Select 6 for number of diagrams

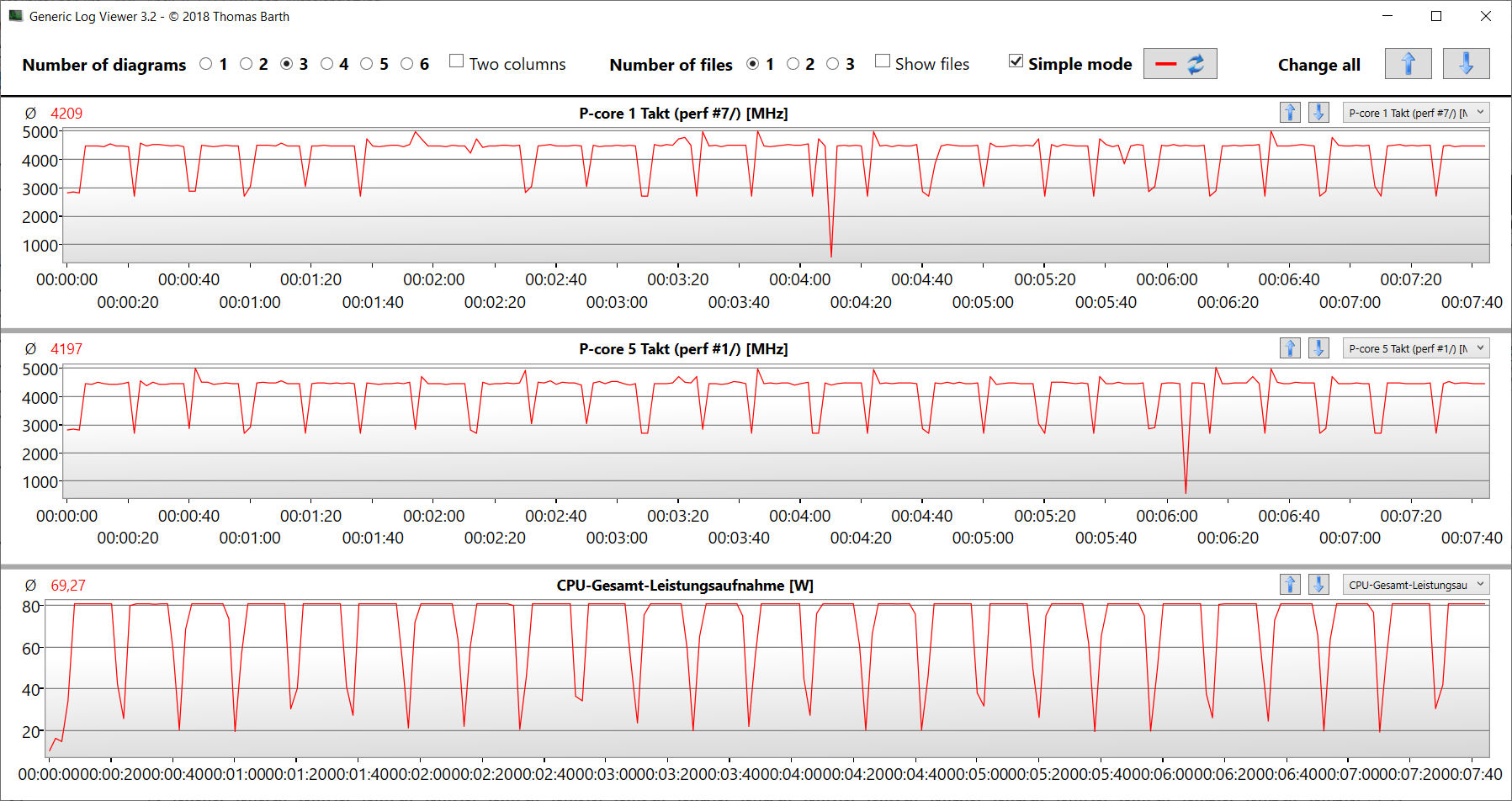pos(407,64)
